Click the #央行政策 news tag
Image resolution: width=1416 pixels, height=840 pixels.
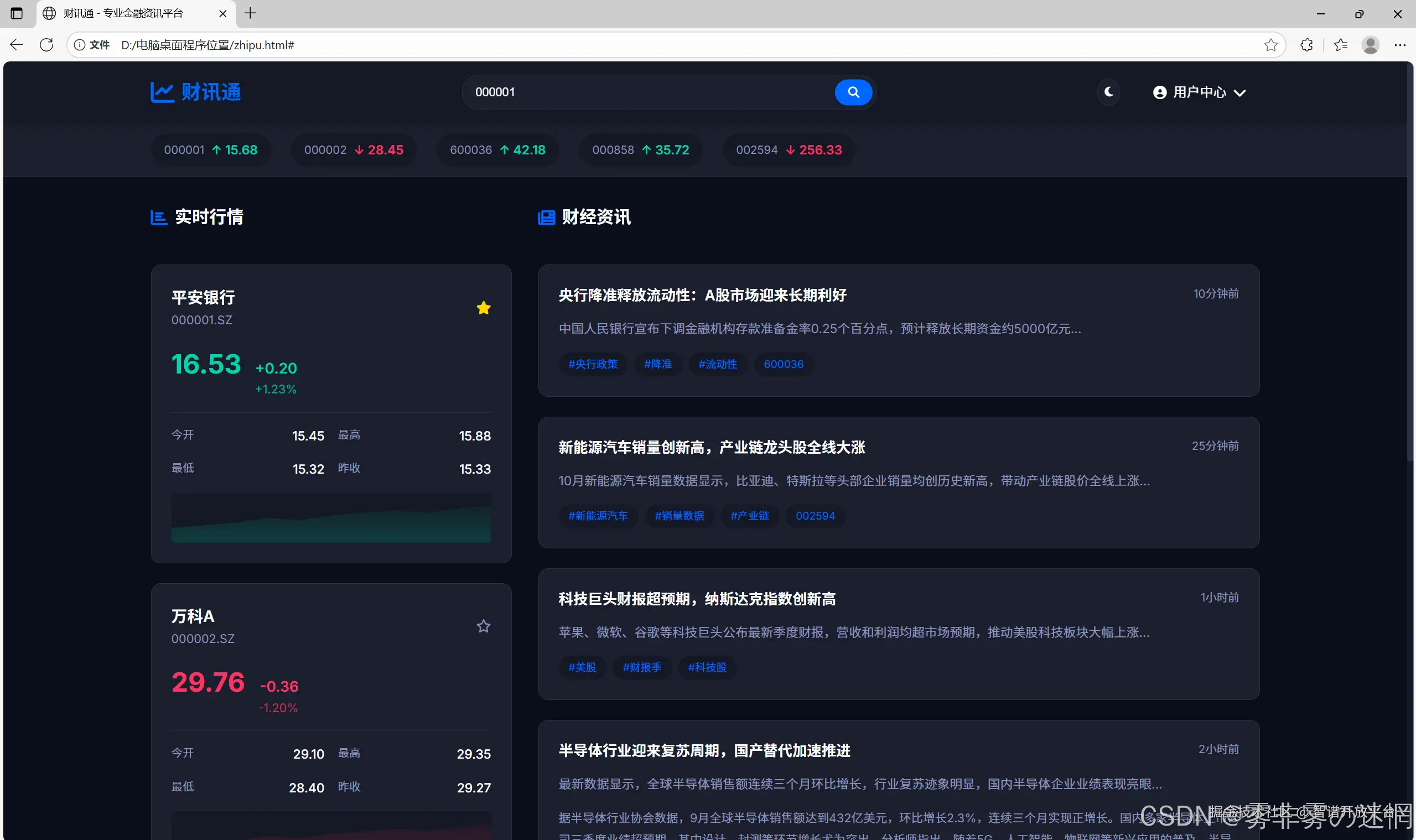click(593, 364)
